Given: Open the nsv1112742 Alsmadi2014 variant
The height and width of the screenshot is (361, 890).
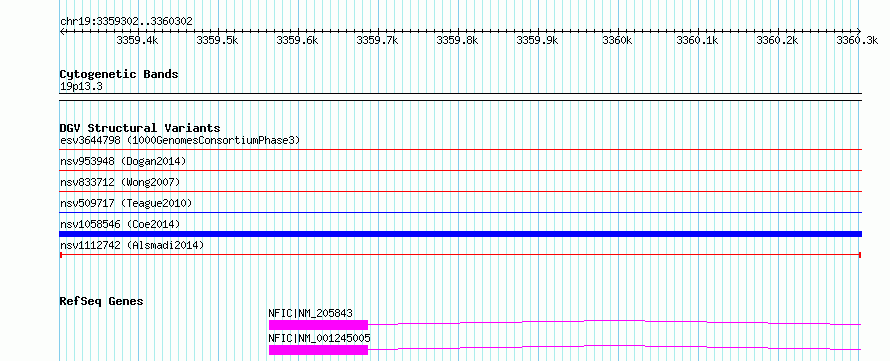Looking at the screenshot, I should (460, 255).
